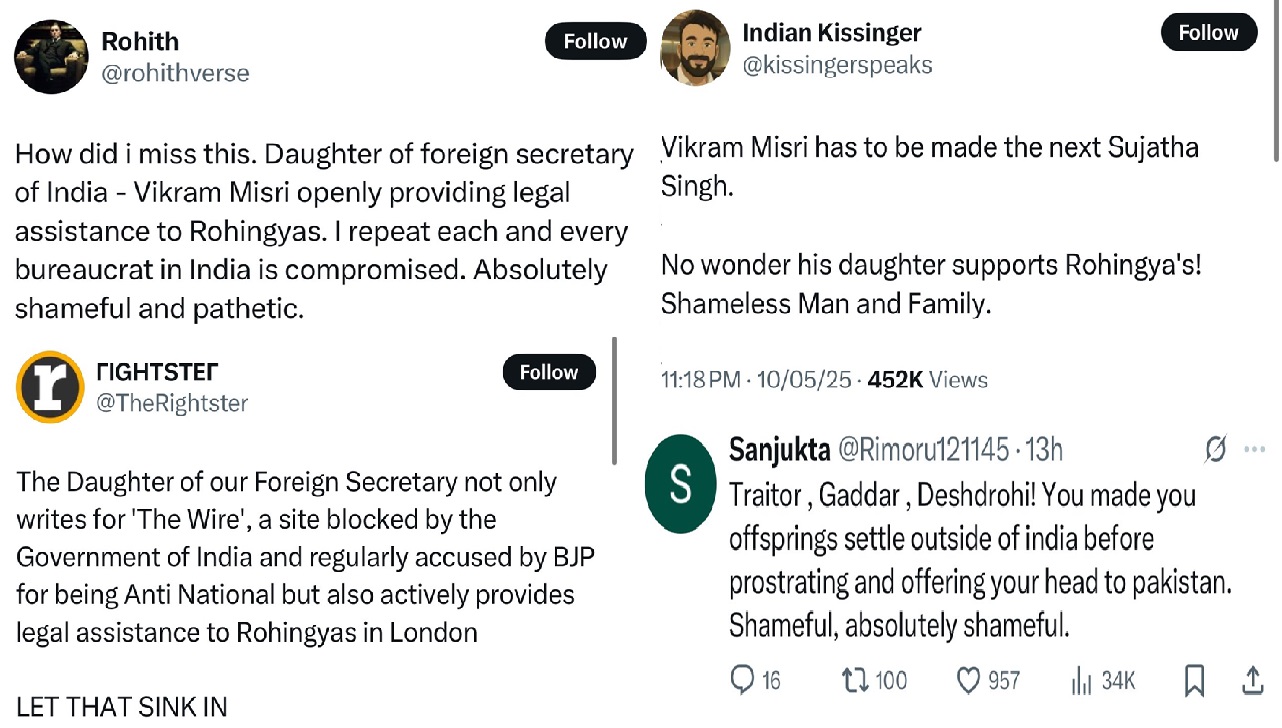The height and width of the screenshot is (728, 1282).
Task: Follow the Rightster account
Action: tap(549, 372)
